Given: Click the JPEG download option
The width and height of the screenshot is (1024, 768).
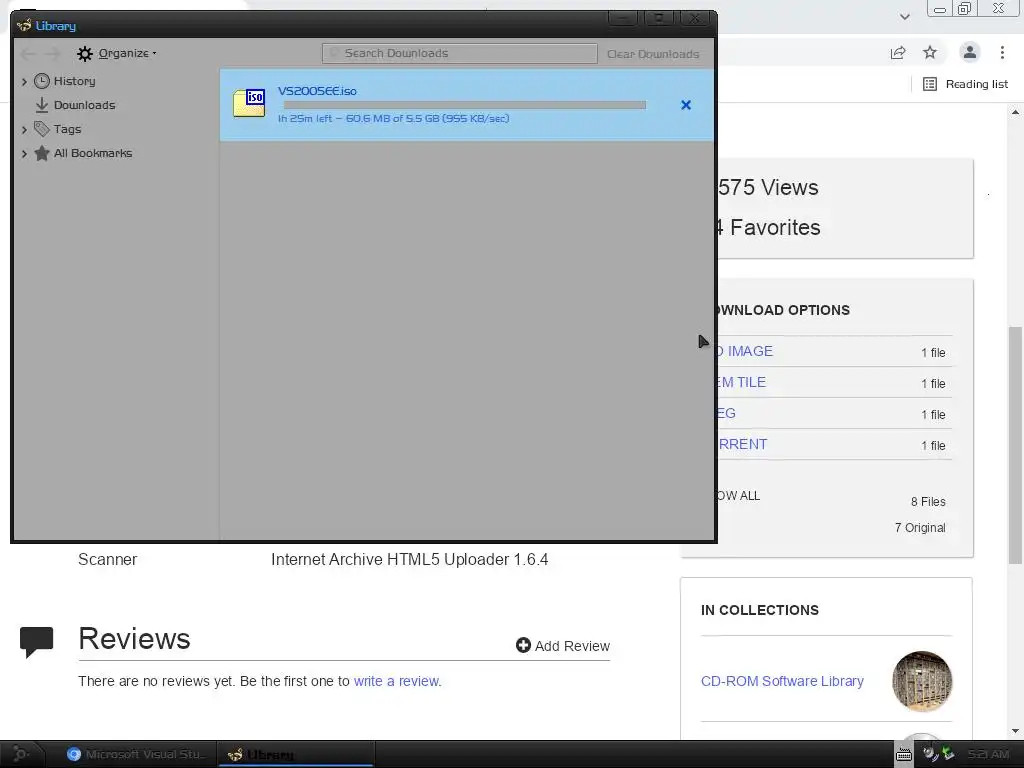Looking at the screenshot, I should click(727, 413).
